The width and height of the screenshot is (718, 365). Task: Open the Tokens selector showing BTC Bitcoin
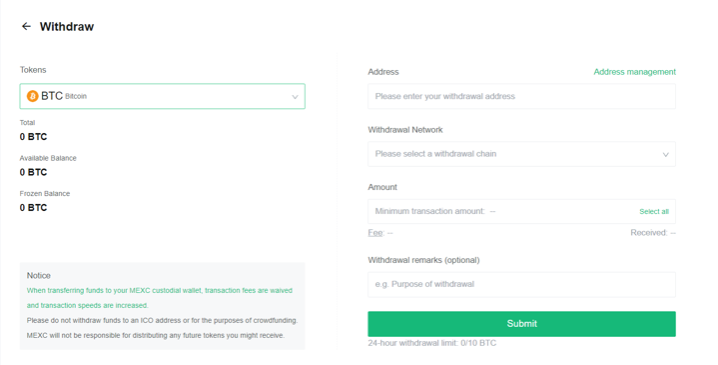pyautogui.click(x=162, y=96)
